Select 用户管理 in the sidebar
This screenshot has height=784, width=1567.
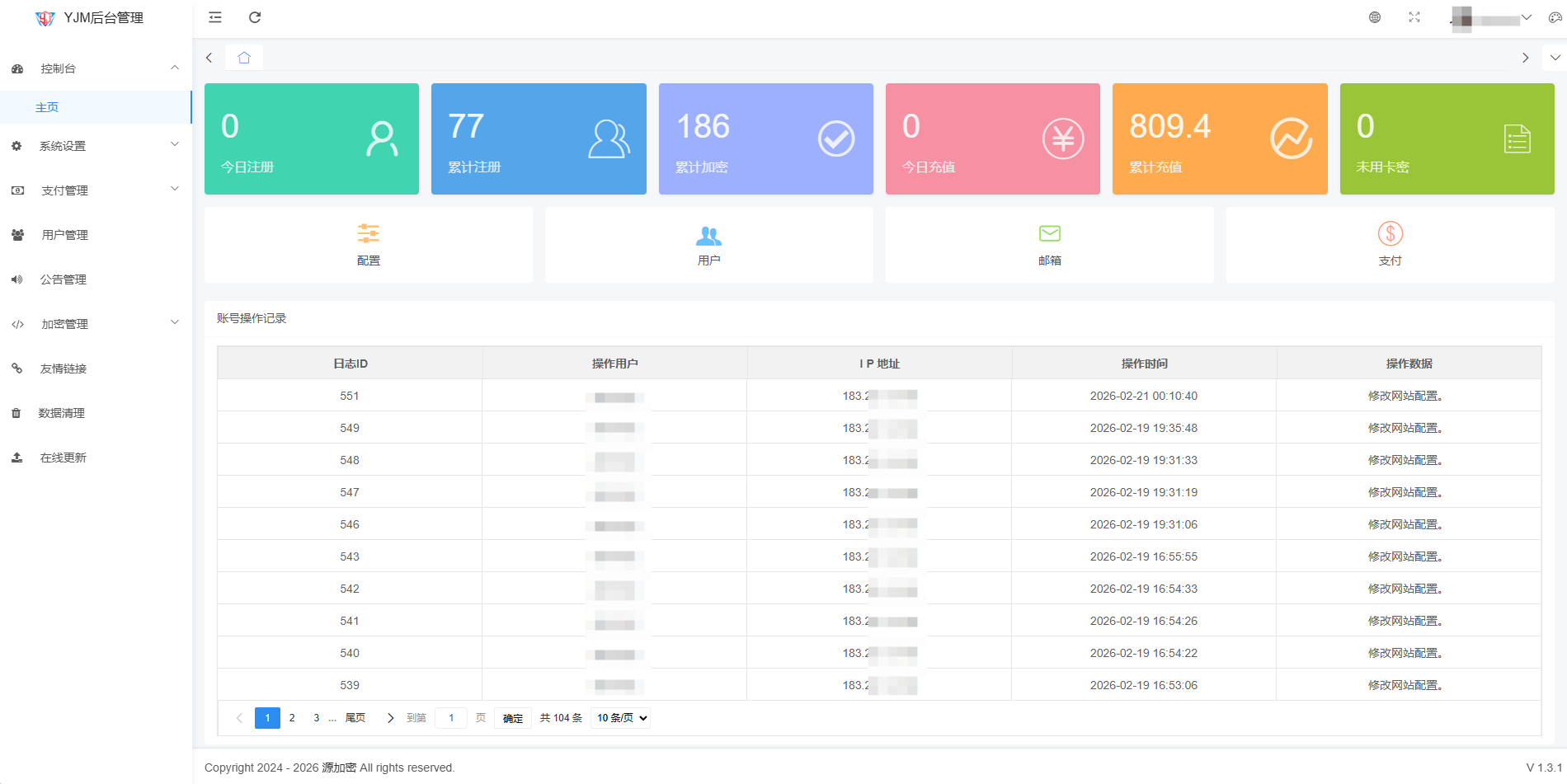[64, 235]
